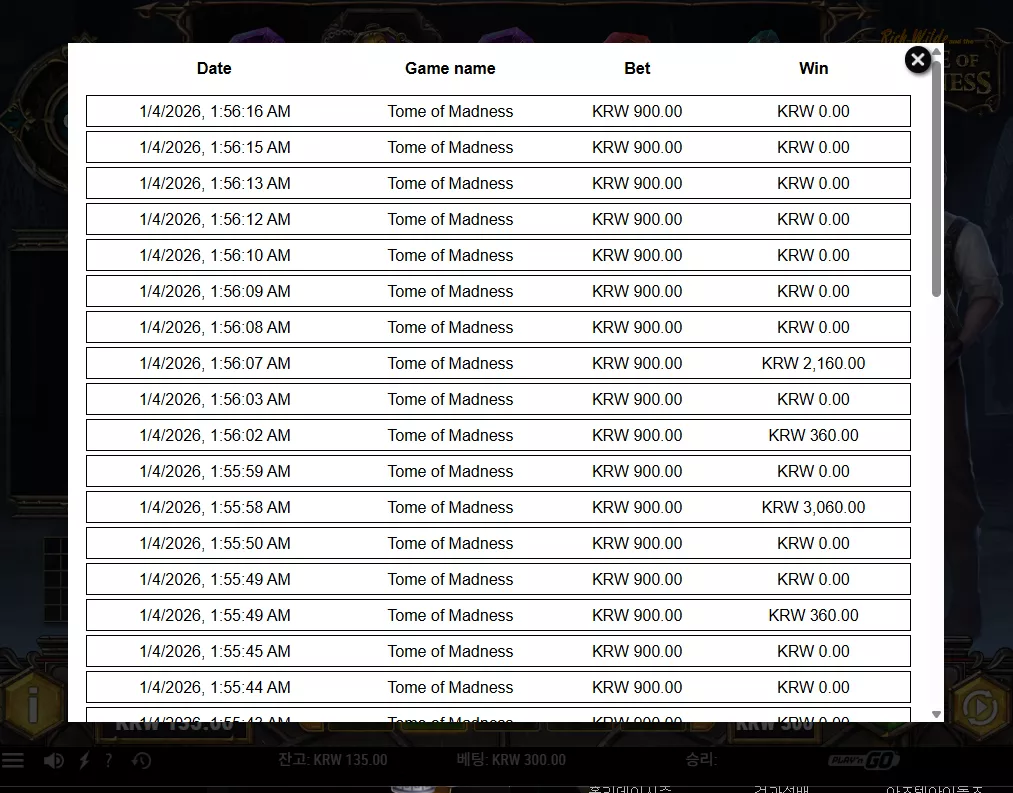Click KRW 0.00 win in the 1:55:44 row

tap(813, 688)
